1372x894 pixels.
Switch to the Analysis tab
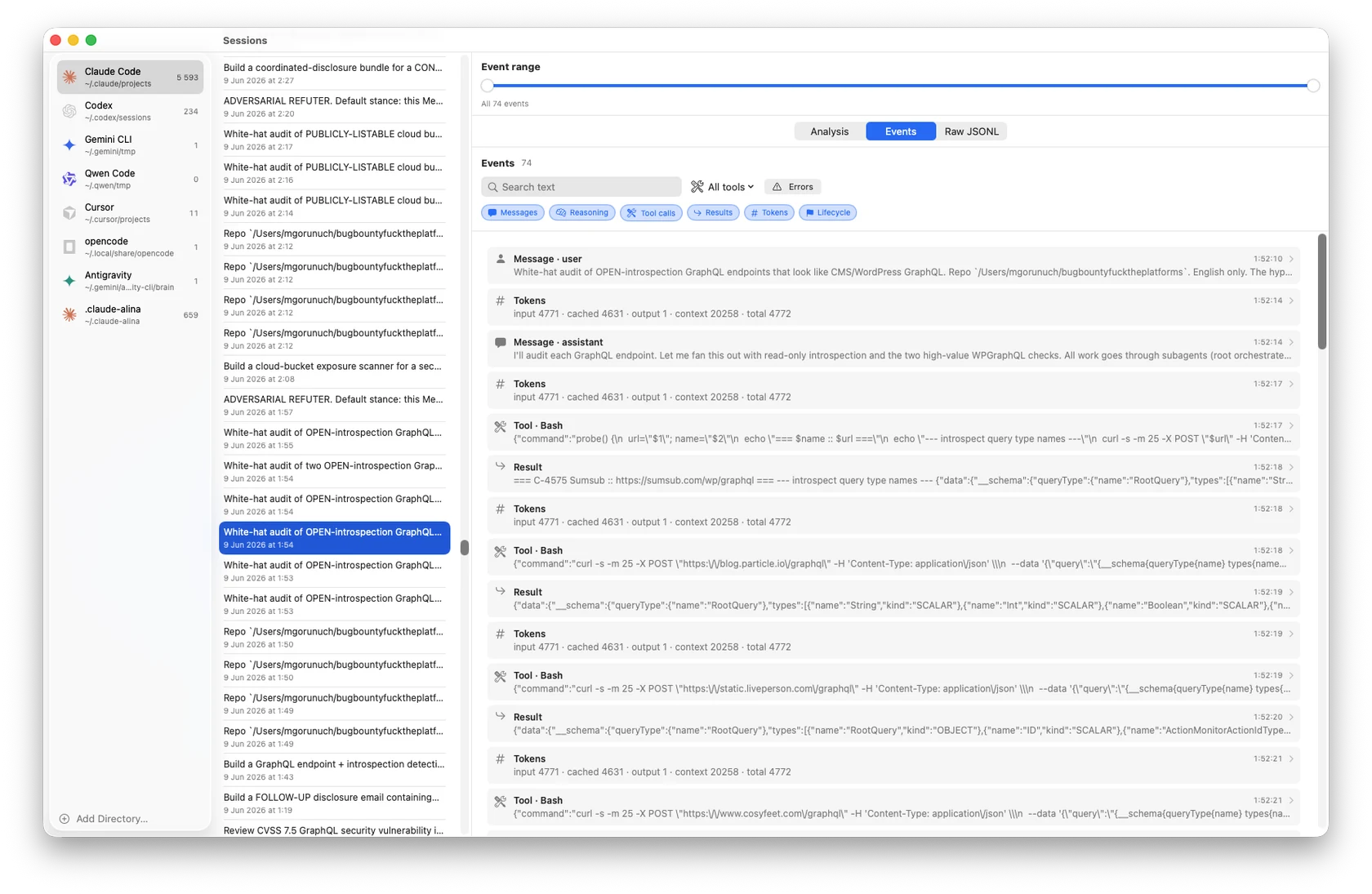click(830, 131)
